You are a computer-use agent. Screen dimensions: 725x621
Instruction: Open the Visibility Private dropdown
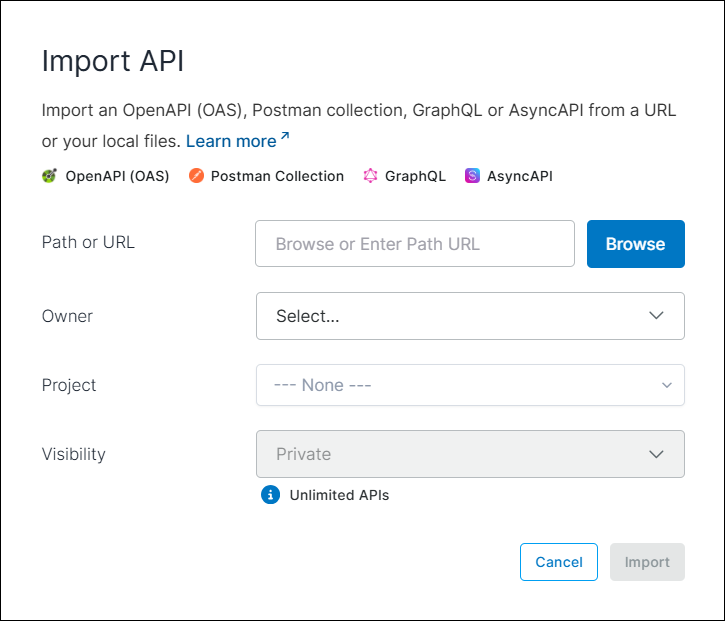tap(470, 454)
